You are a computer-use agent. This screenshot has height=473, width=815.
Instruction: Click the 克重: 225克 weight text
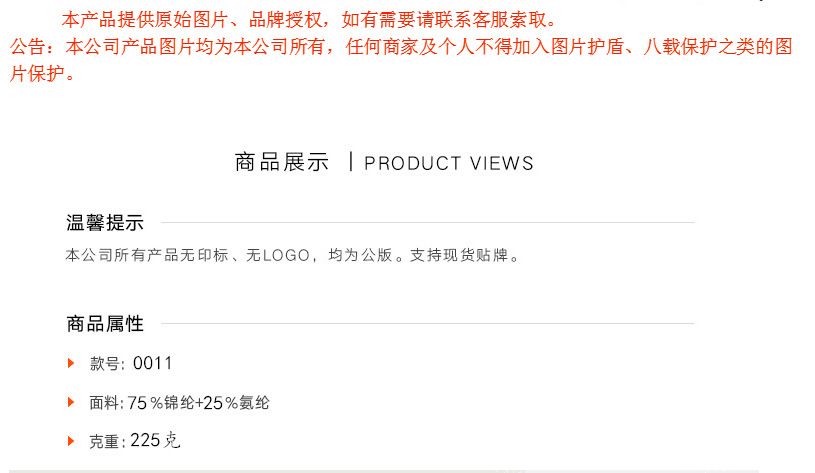(135, 441)
